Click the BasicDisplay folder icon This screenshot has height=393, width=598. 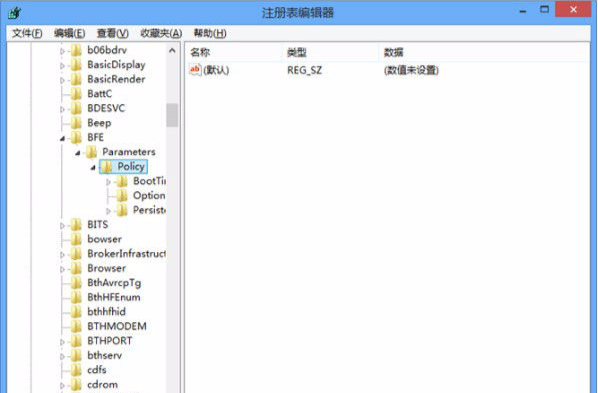click(76, 65)
